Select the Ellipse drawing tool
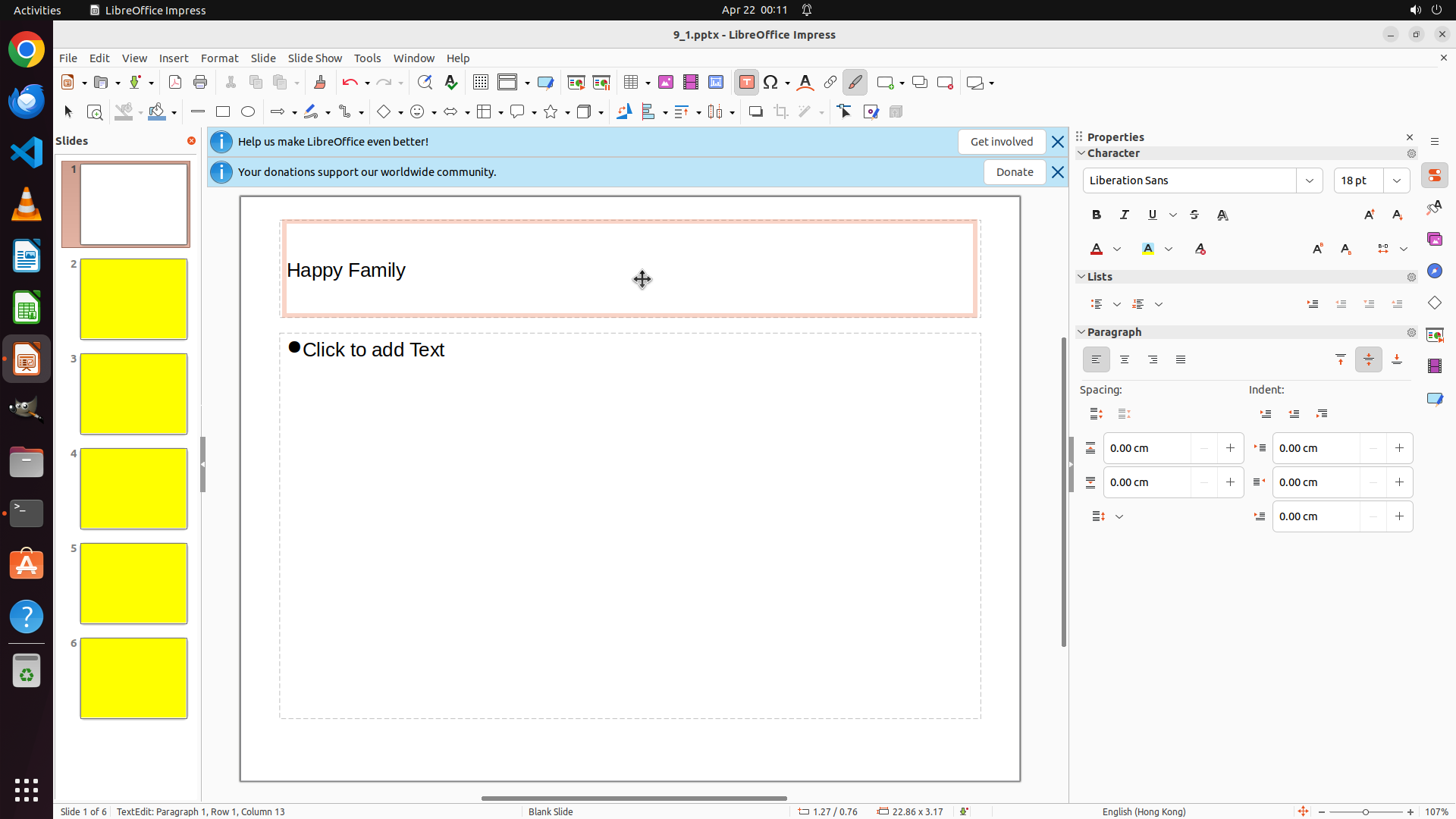The image size is (1456, 819). tap(248, 112)
